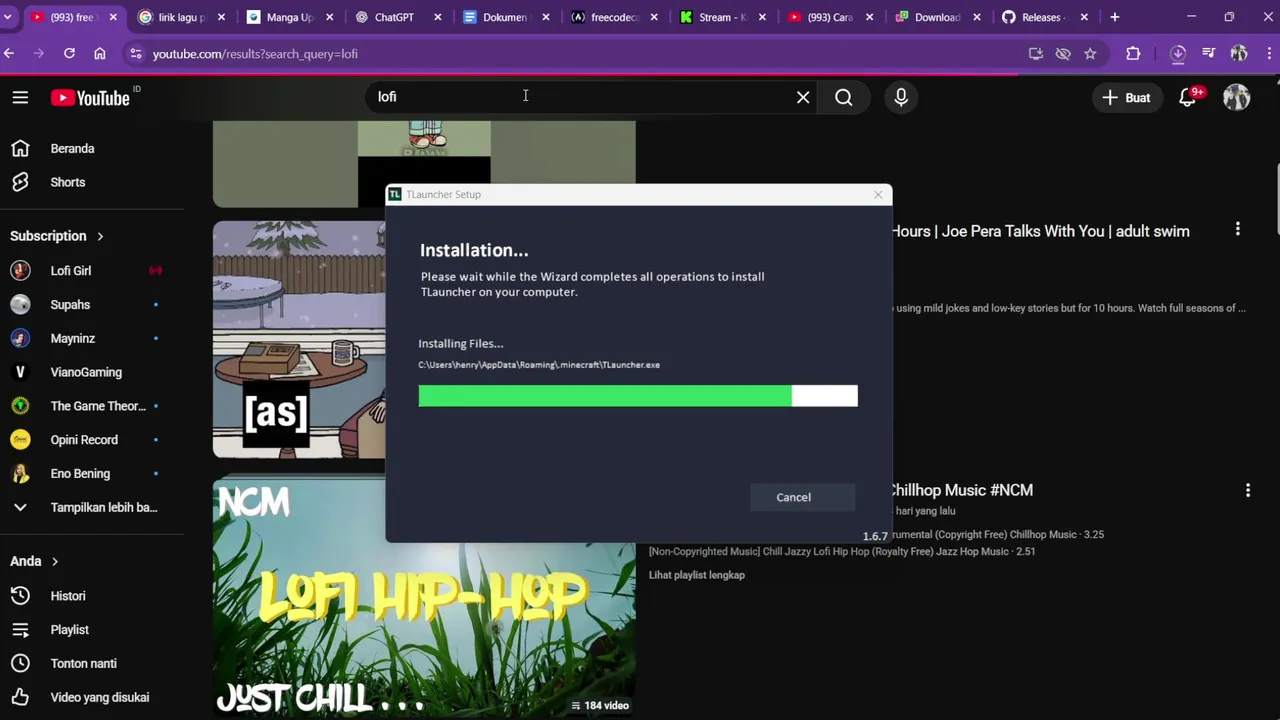Switch to the Download tab
The width and height of the screenshot is (1280, 720).
pos(936,17)
